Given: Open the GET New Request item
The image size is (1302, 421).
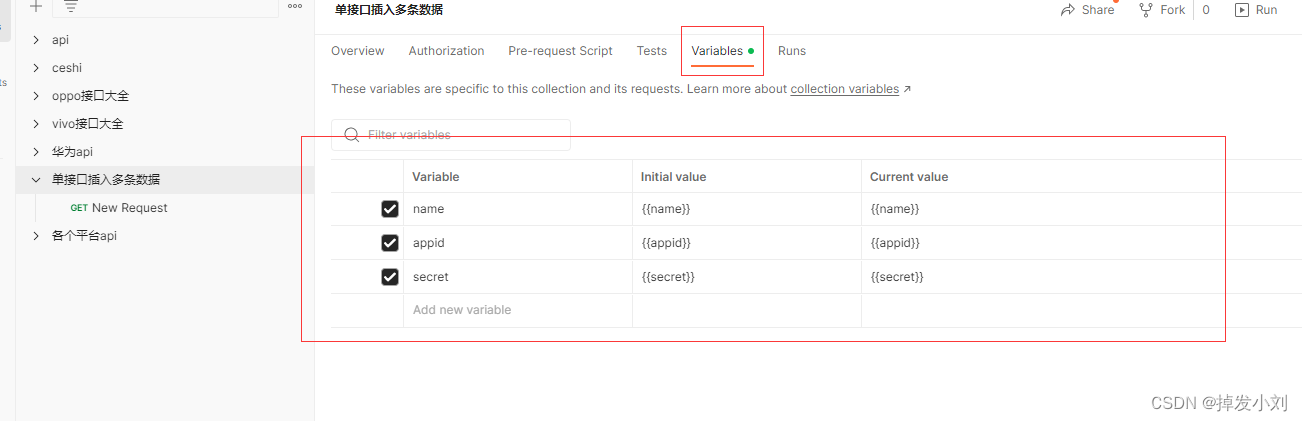Looking at the screenshot, I should pos(119,208).
